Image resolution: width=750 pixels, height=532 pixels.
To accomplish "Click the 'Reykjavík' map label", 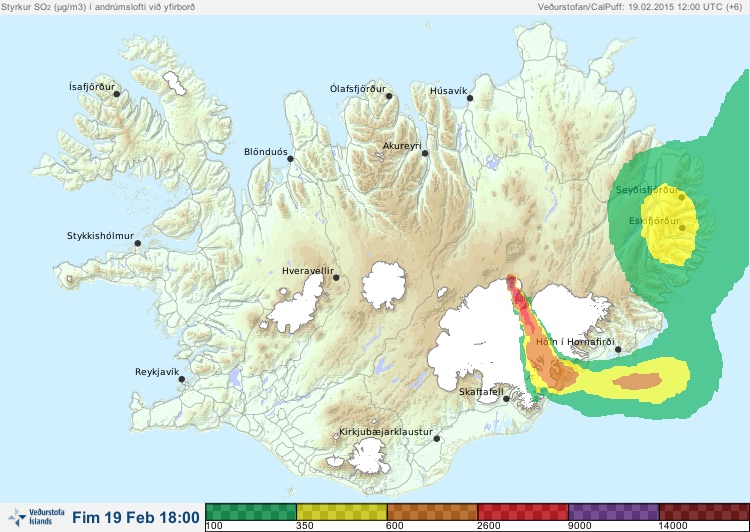I will click(157, 372).
